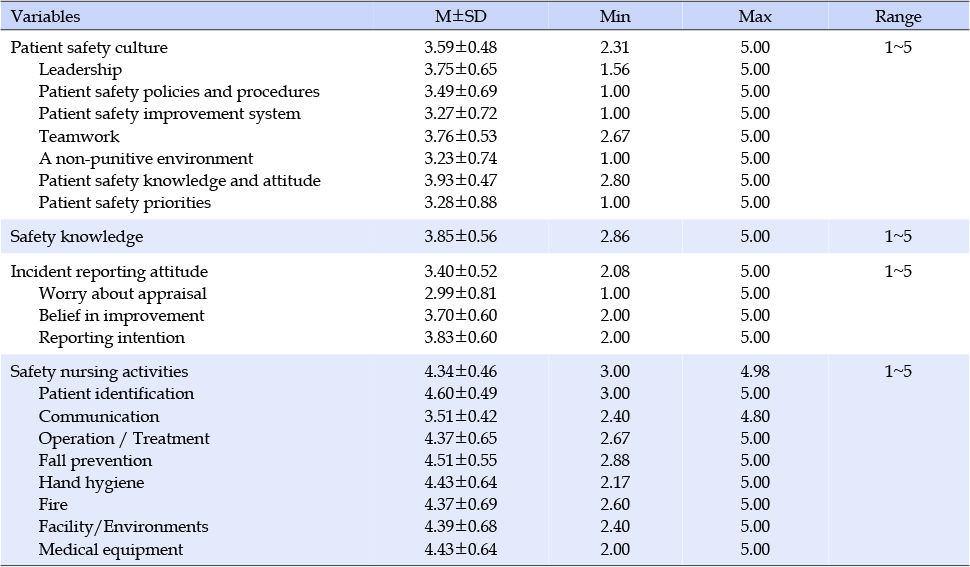Select 'Incident reporting attitude' row label
The height and width of the screenshot is (567, 970).
109,271
